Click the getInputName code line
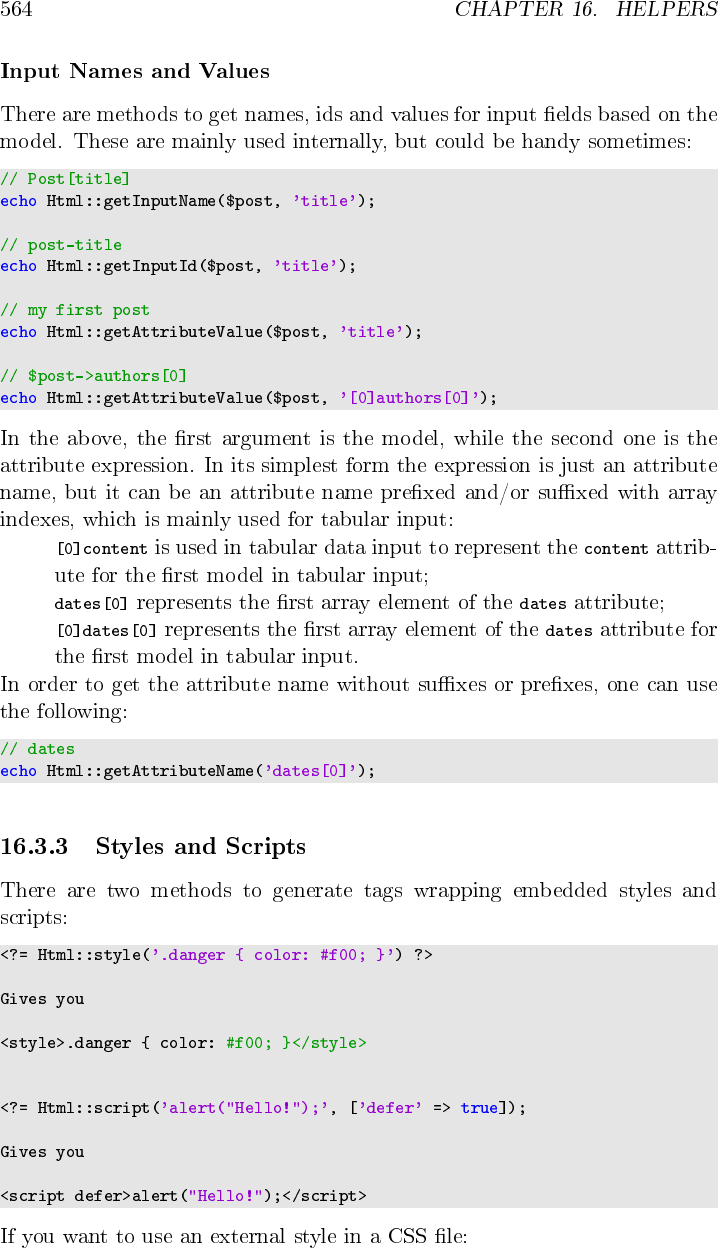This screenshot has width=718, height=1248. [x=188, y=201]
